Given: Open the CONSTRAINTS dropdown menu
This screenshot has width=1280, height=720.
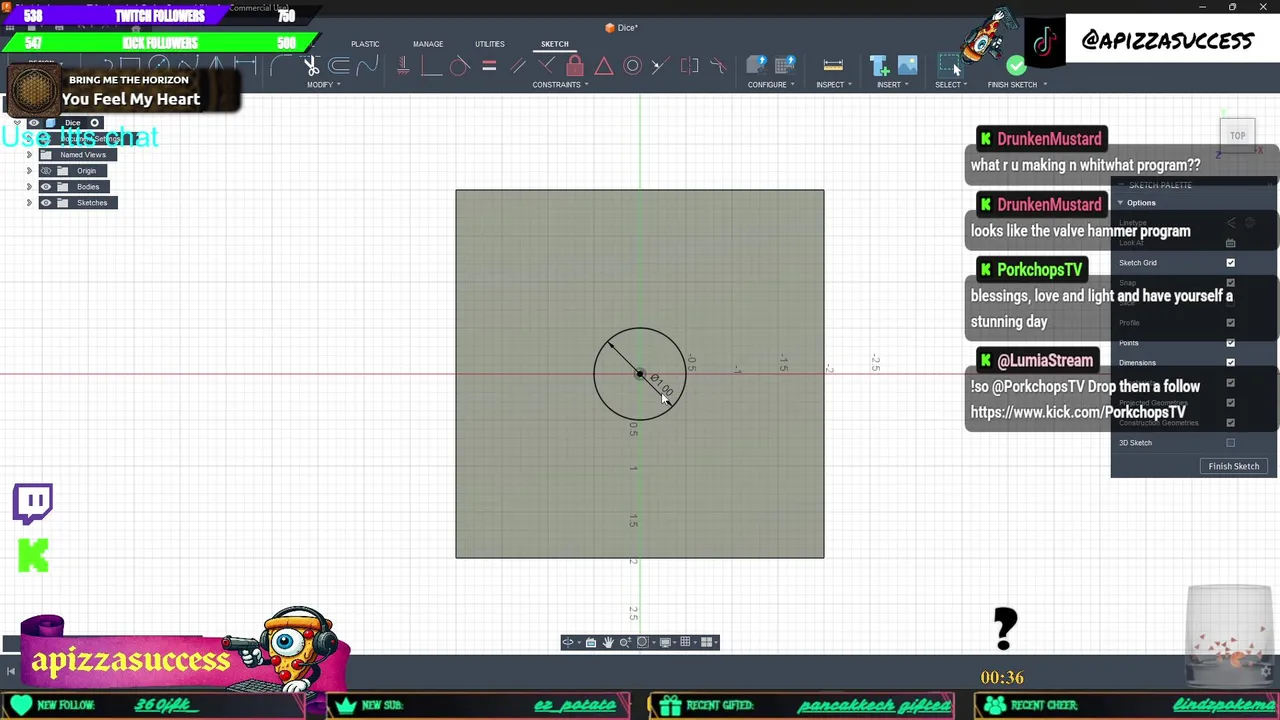Looking at the screenshot, I should 560,85.
